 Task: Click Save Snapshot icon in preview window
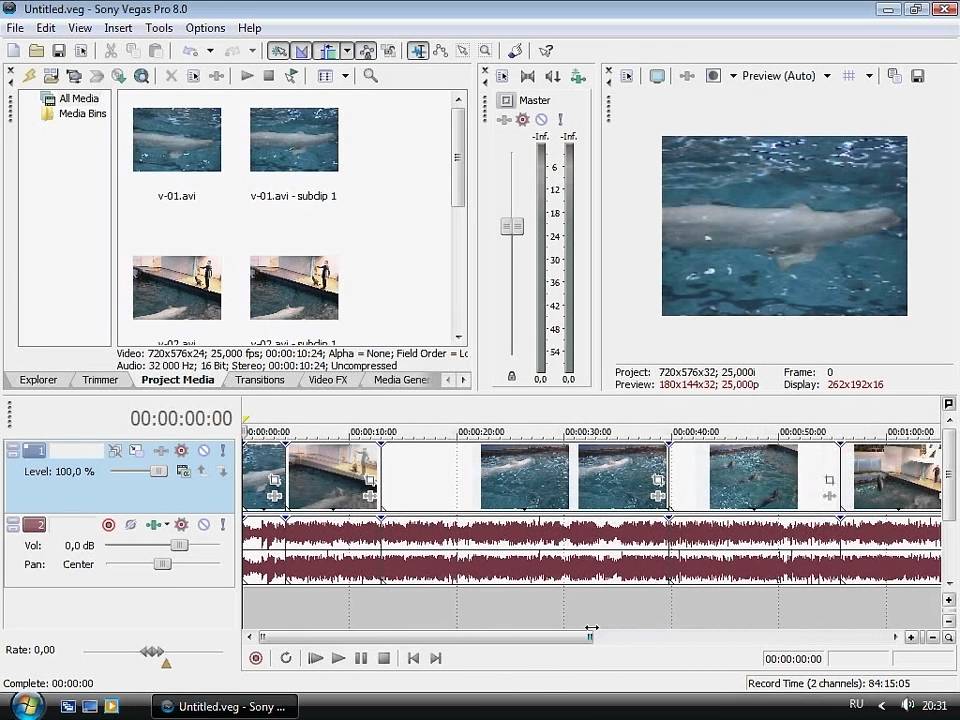(917, 76)
